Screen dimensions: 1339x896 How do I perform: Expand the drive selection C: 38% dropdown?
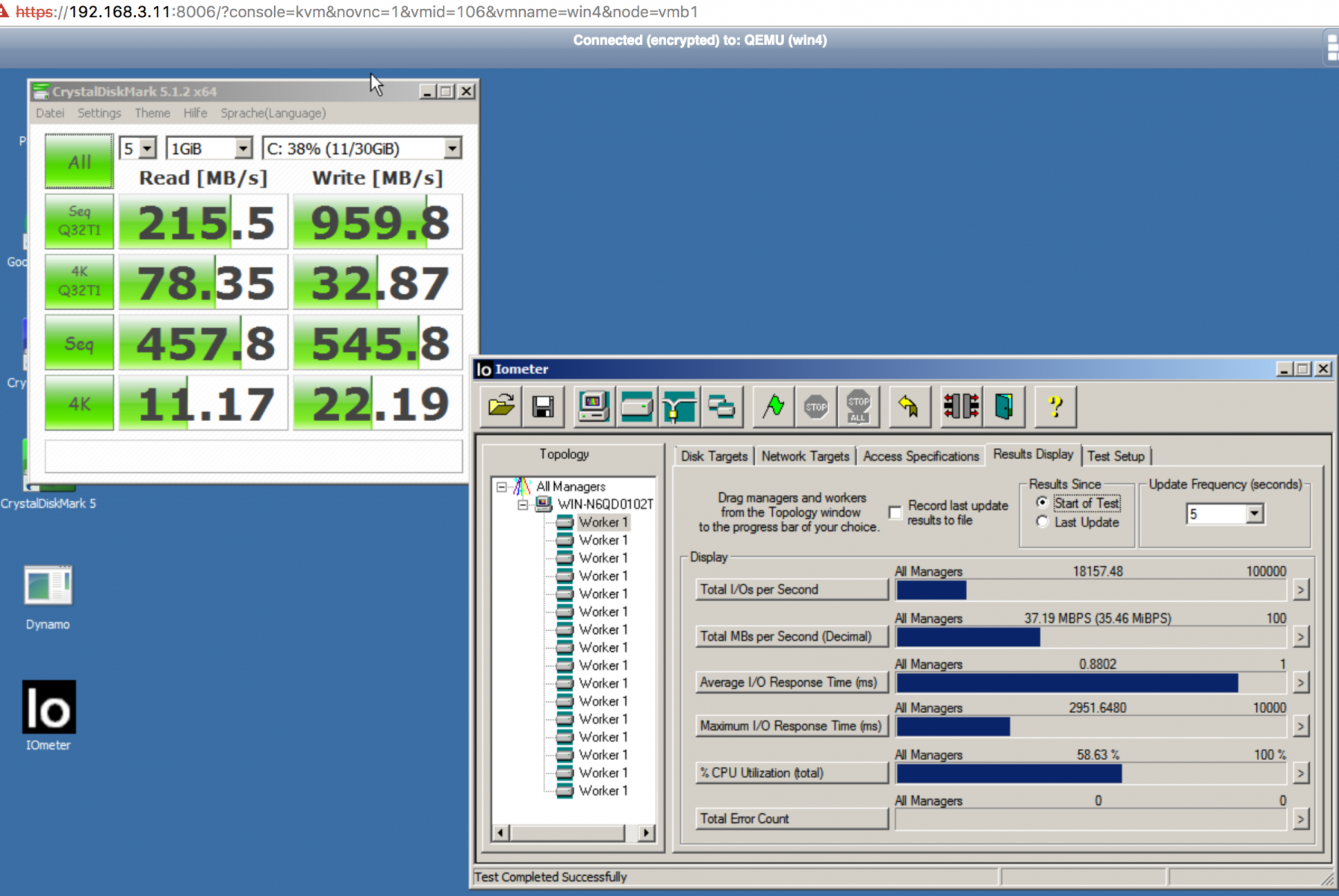(x=452, y=149)
